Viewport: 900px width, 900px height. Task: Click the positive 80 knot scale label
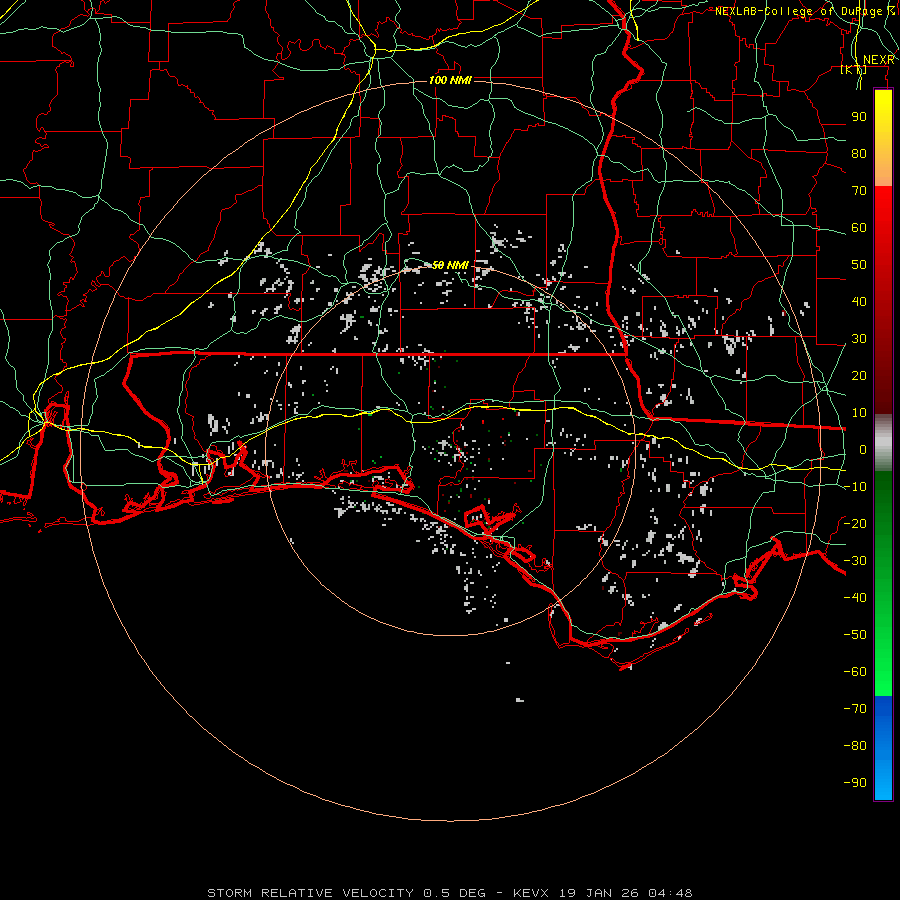(859, 154)
